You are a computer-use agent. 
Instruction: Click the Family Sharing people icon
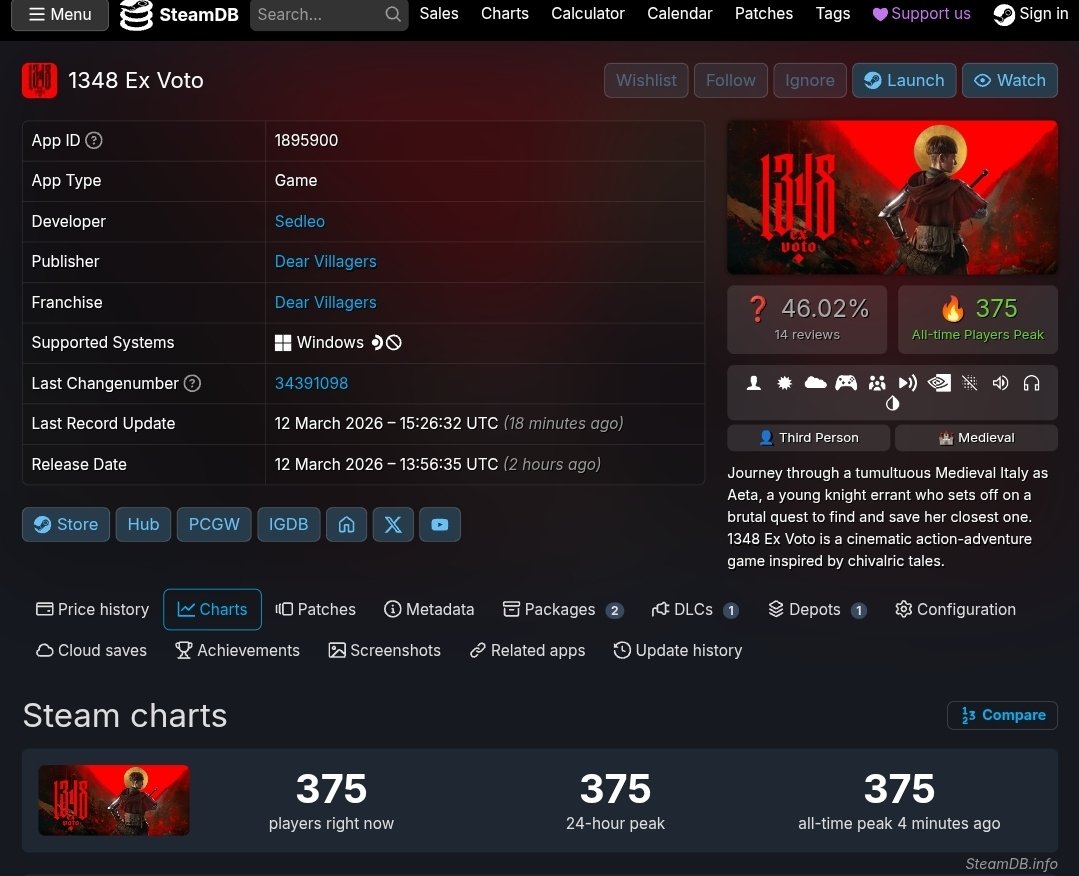pyautogui.click(x=877, y=383)
